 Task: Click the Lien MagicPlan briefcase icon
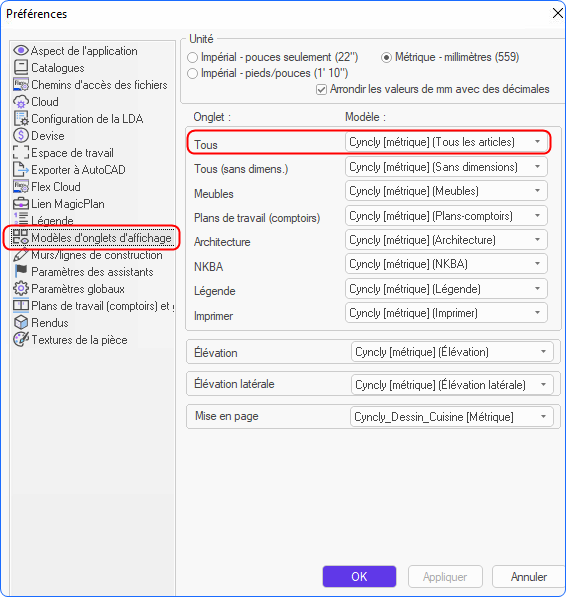(21, 204)
